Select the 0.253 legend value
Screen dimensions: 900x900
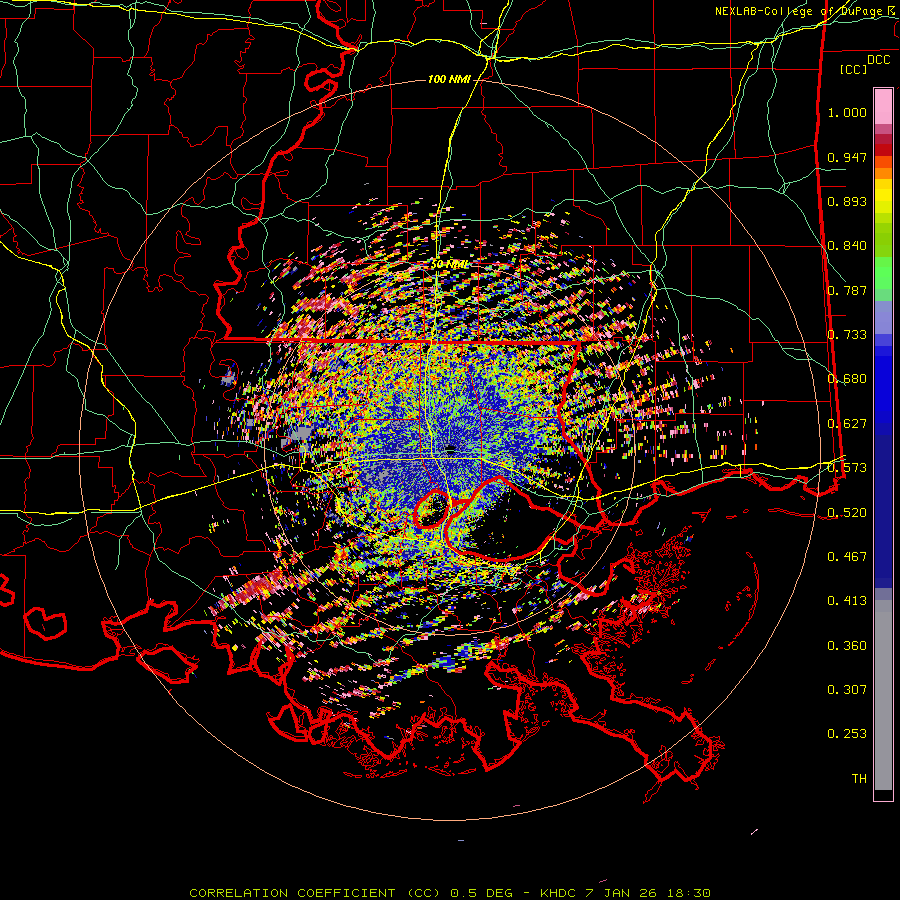click(847, 734)
